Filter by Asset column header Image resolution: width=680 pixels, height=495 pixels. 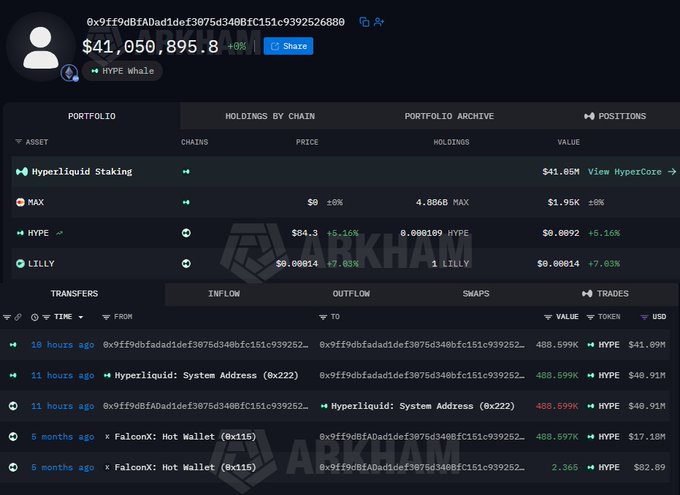pos(32,142)
